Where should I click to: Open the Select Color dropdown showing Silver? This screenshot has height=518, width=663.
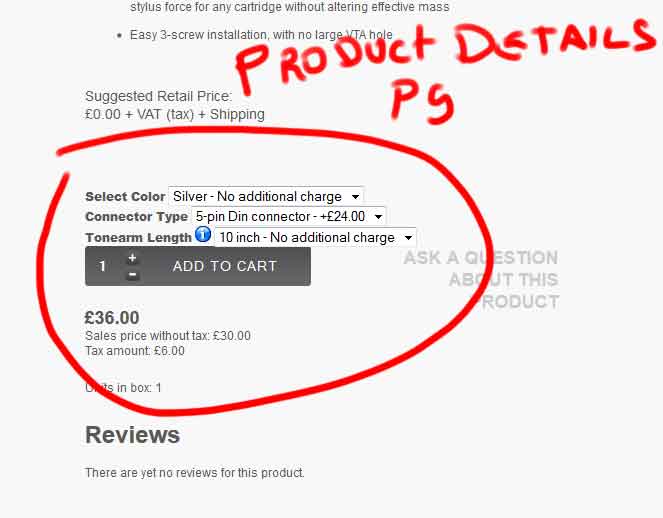click(266, 196)
